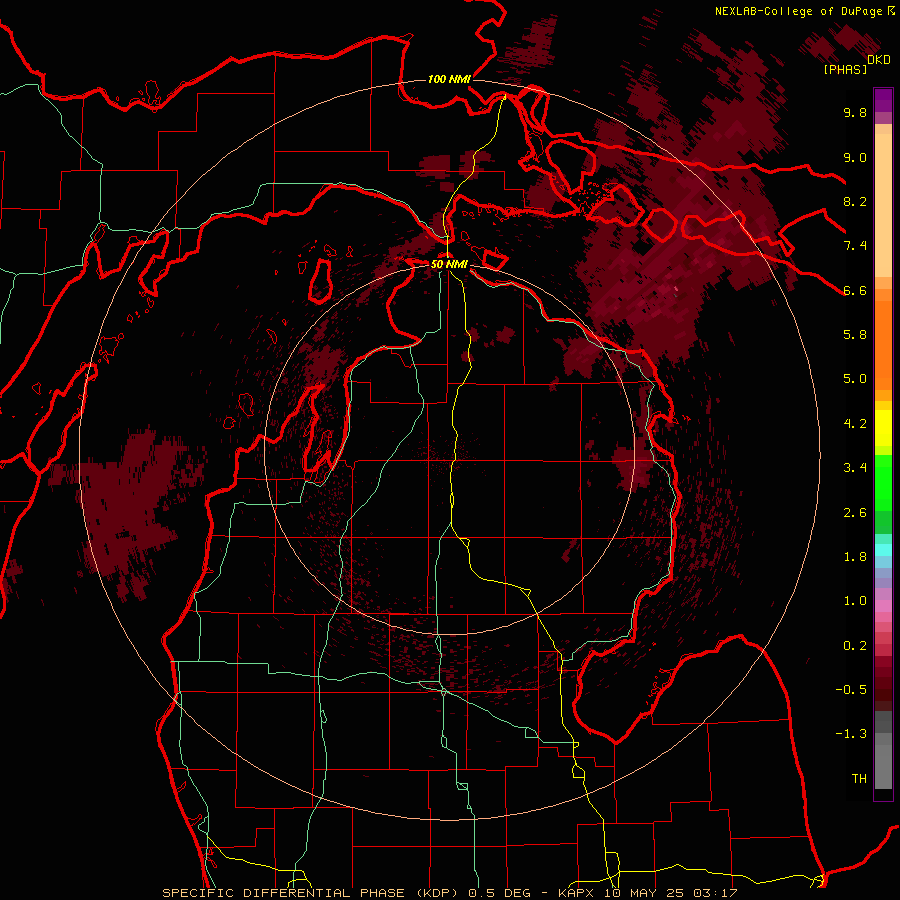Select the 1.8 value on the color scale

(855, 557)
